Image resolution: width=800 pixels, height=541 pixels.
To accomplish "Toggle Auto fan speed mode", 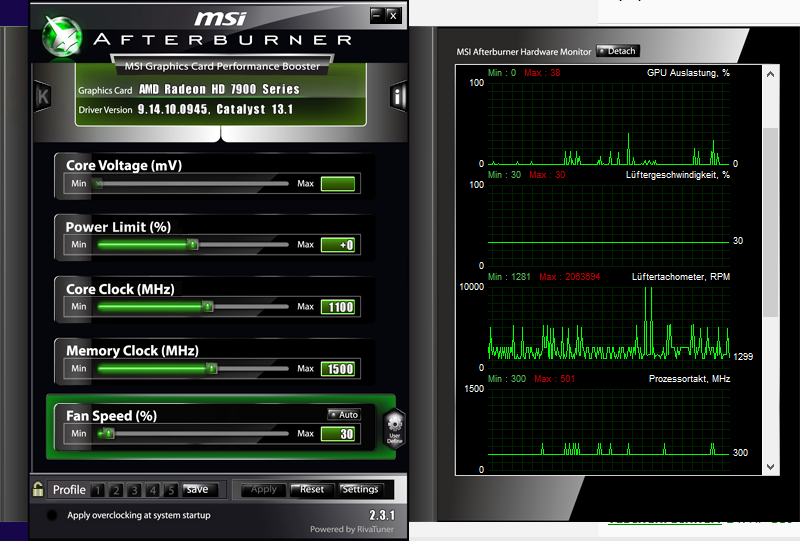I will (x=344, y=414).
